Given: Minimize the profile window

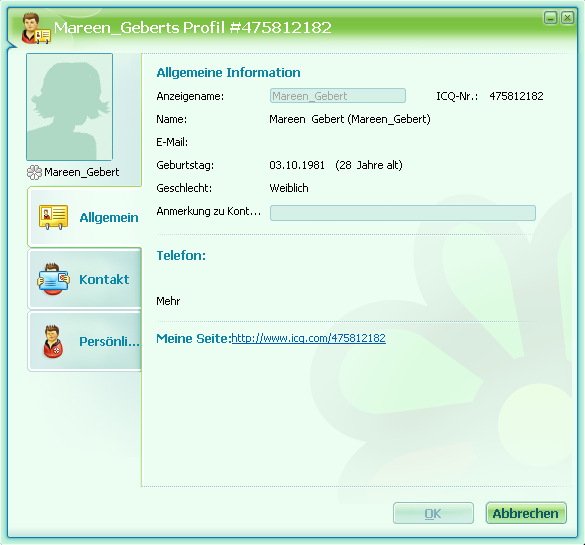Looking at the screenshot, I should coord(551,17).
